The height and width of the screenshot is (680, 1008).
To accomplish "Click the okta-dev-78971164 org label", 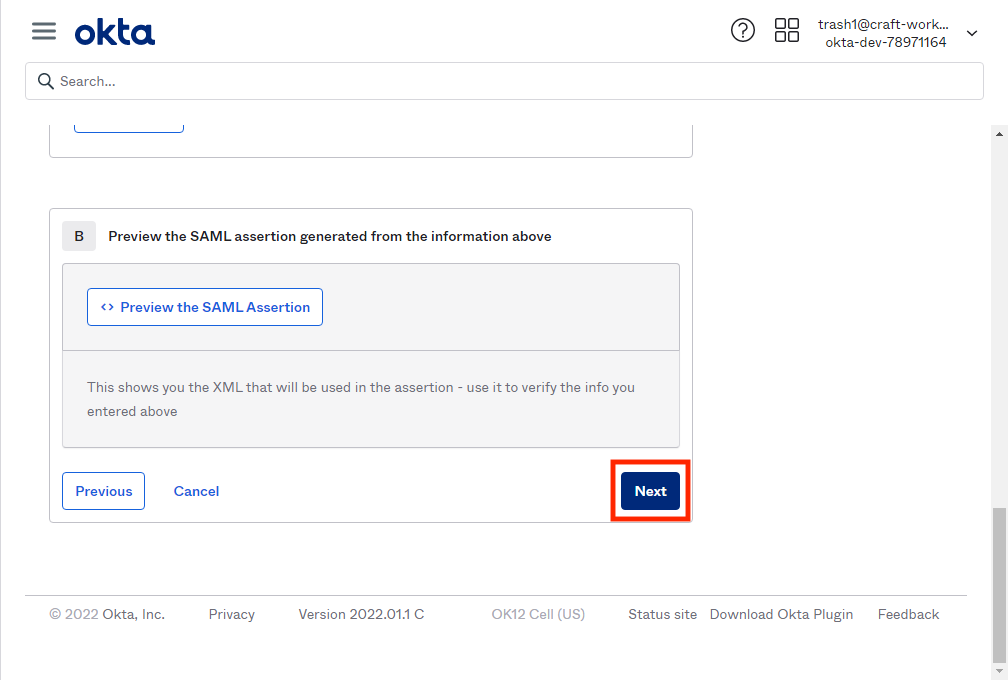I will click(885, 42).
